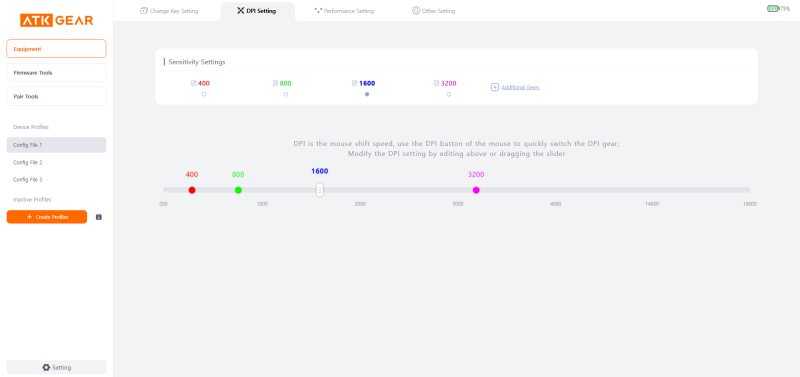Open the Other Setting tab
The height and width of the screenshot is (377, 800).
(433, 11)
